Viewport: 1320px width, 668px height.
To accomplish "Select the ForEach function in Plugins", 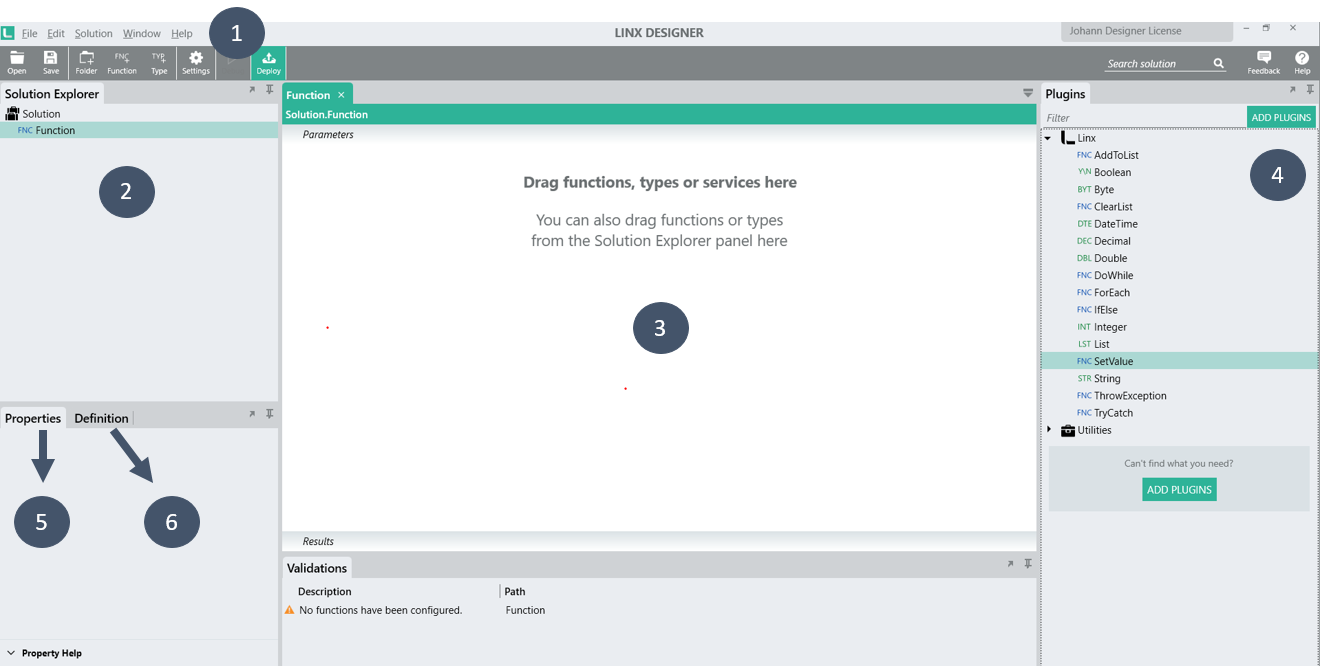I will (1112, 293).
